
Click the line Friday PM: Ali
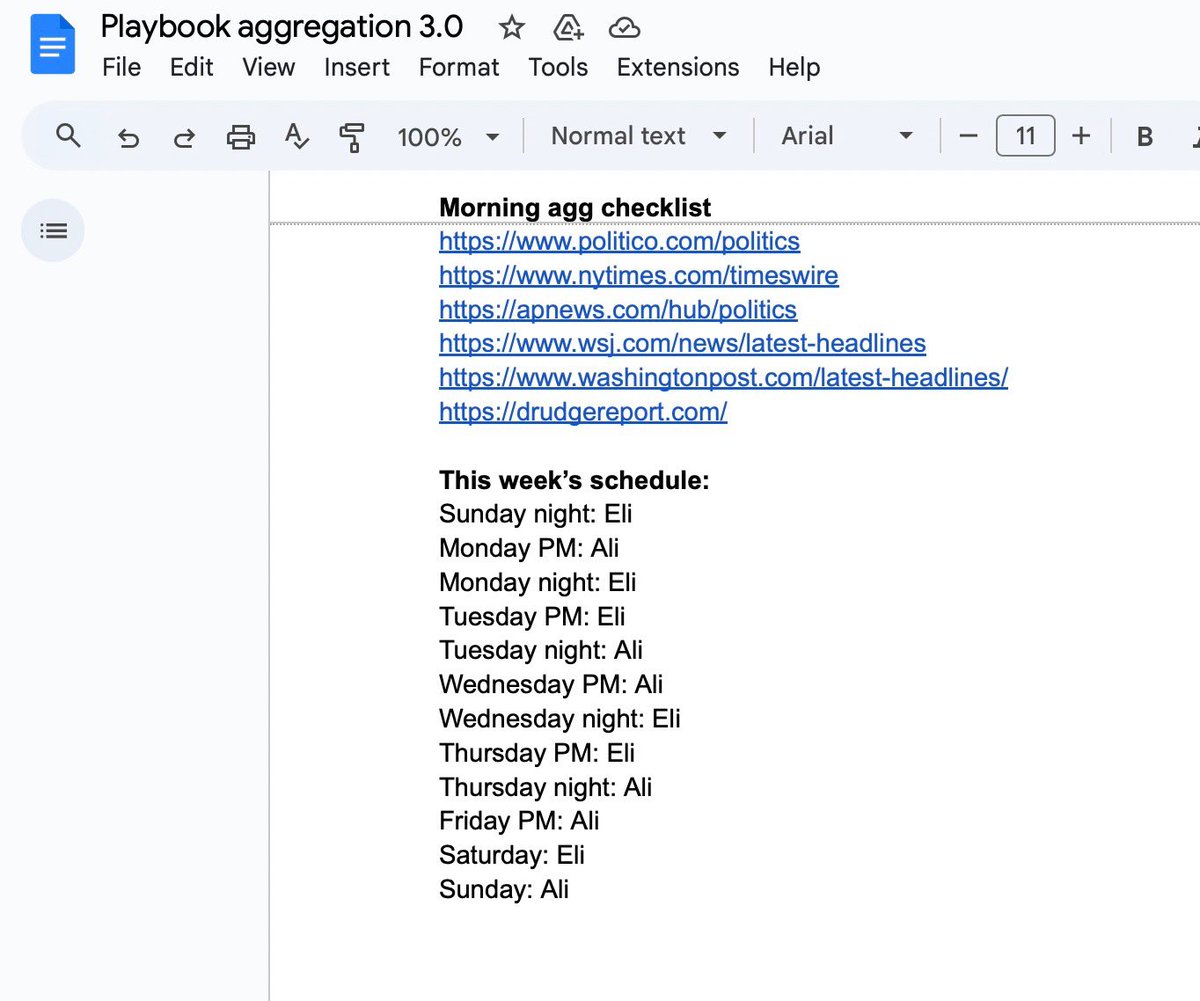pos(519,820)
